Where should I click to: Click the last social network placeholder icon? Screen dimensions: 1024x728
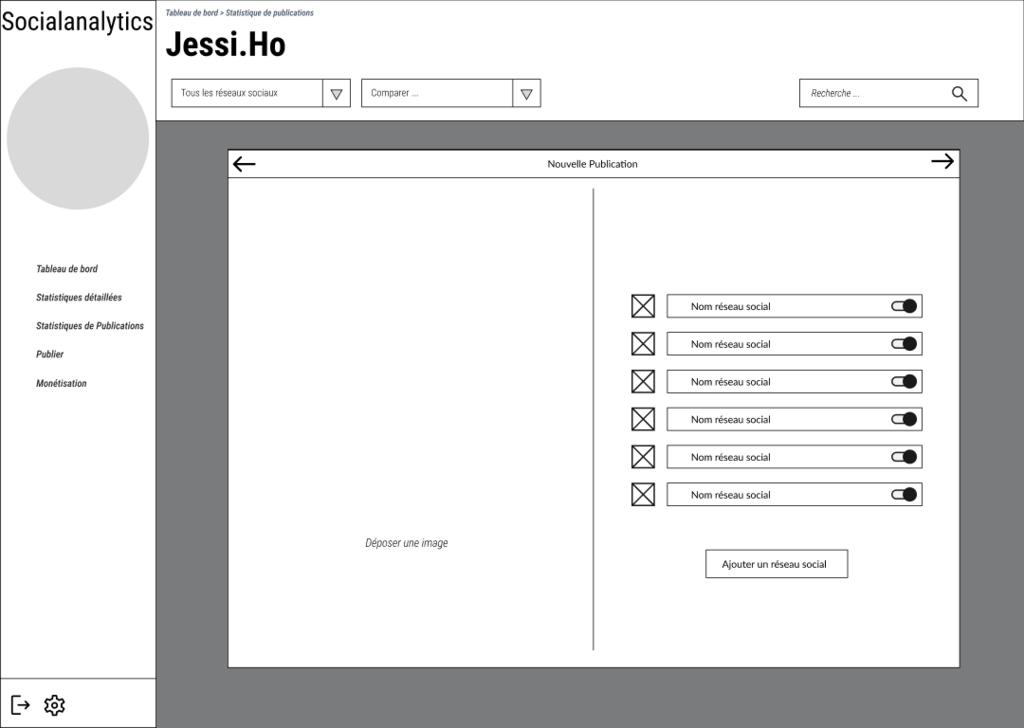click(x=643, y=494)
